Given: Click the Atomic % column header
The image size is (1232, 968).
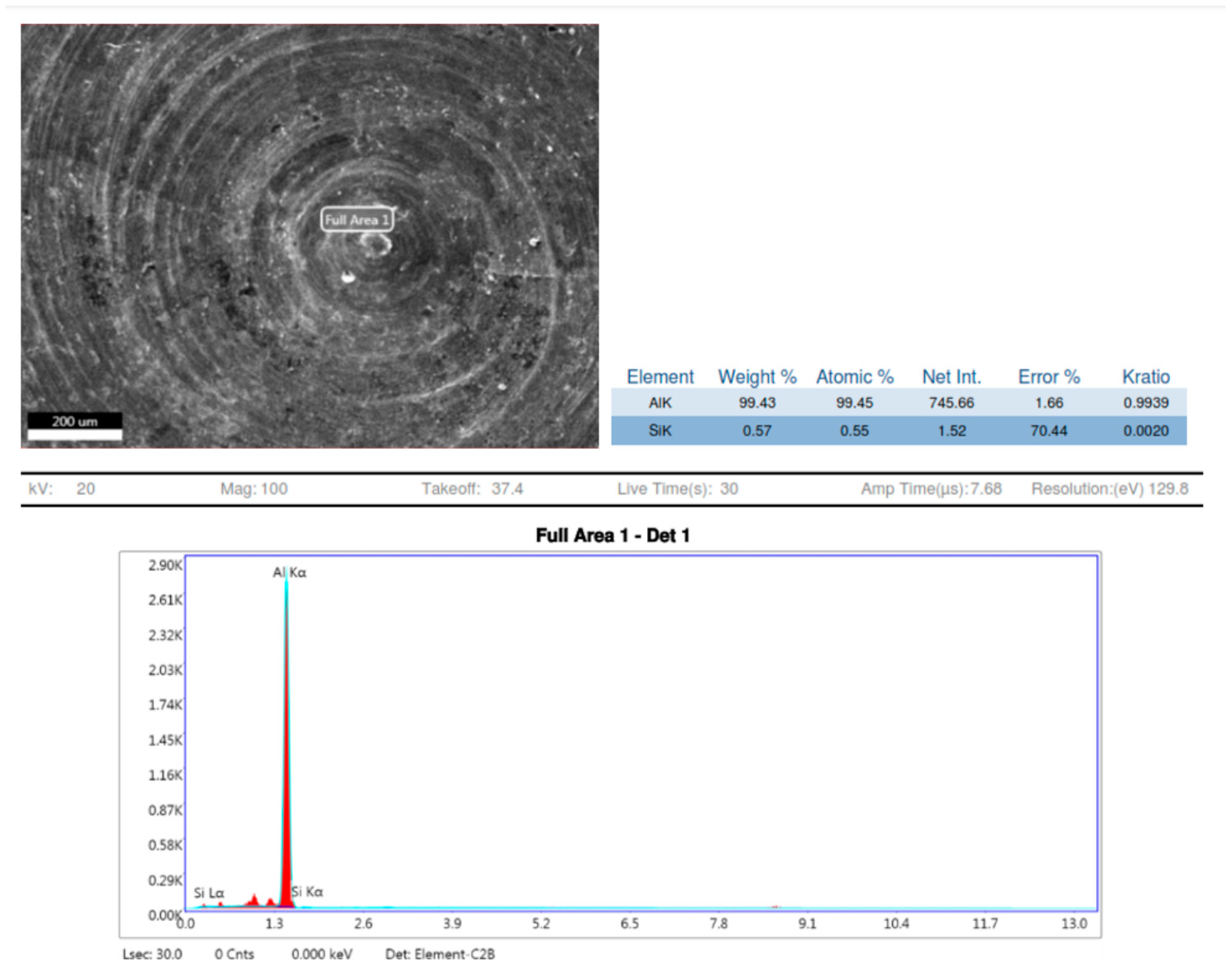Looking at the screenshot, I should pyautogui.click(x=855, y=377).
